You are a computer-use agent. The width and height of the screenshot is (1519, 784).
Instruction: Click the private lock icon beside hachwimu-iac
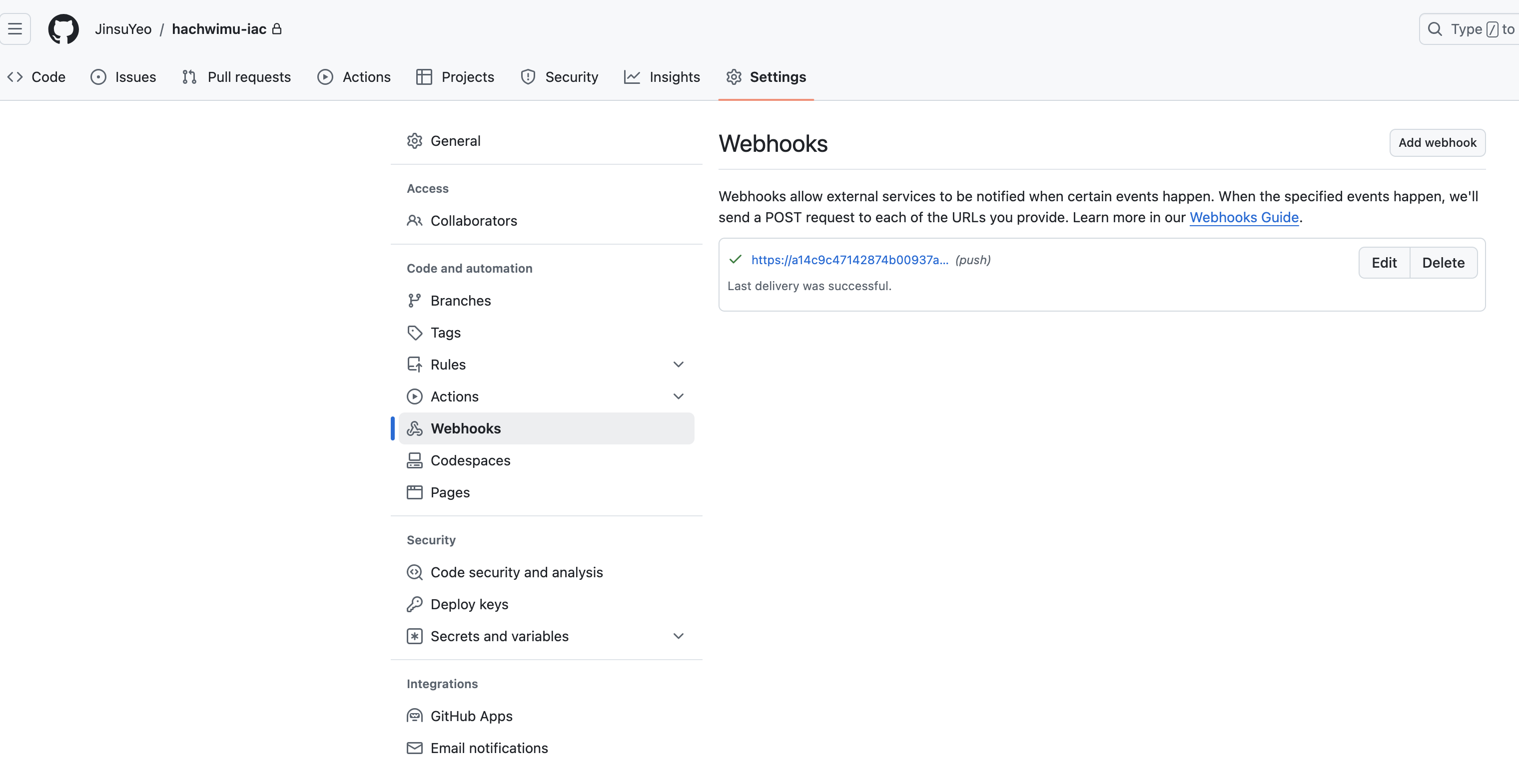pos(276,28)
